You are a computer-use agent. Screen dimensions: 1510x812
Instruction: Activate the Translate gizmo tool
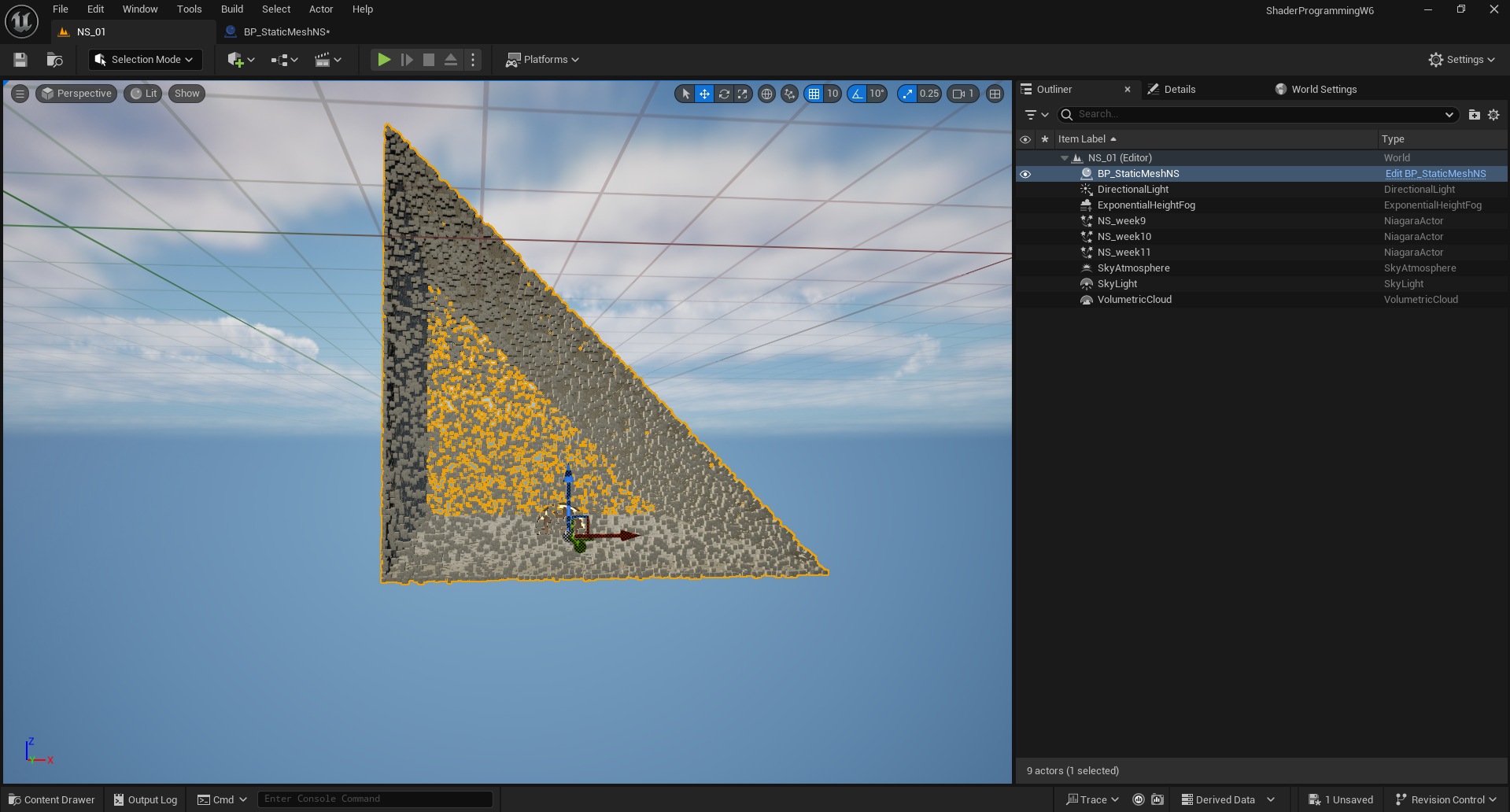click(704, 94)
